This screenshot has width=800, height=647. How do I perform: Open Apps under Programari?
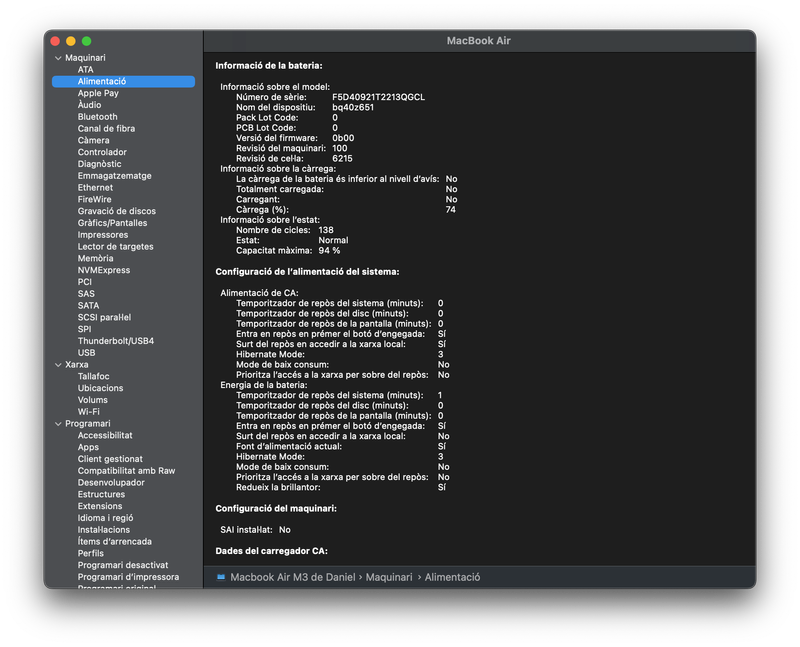pos(88,447)
